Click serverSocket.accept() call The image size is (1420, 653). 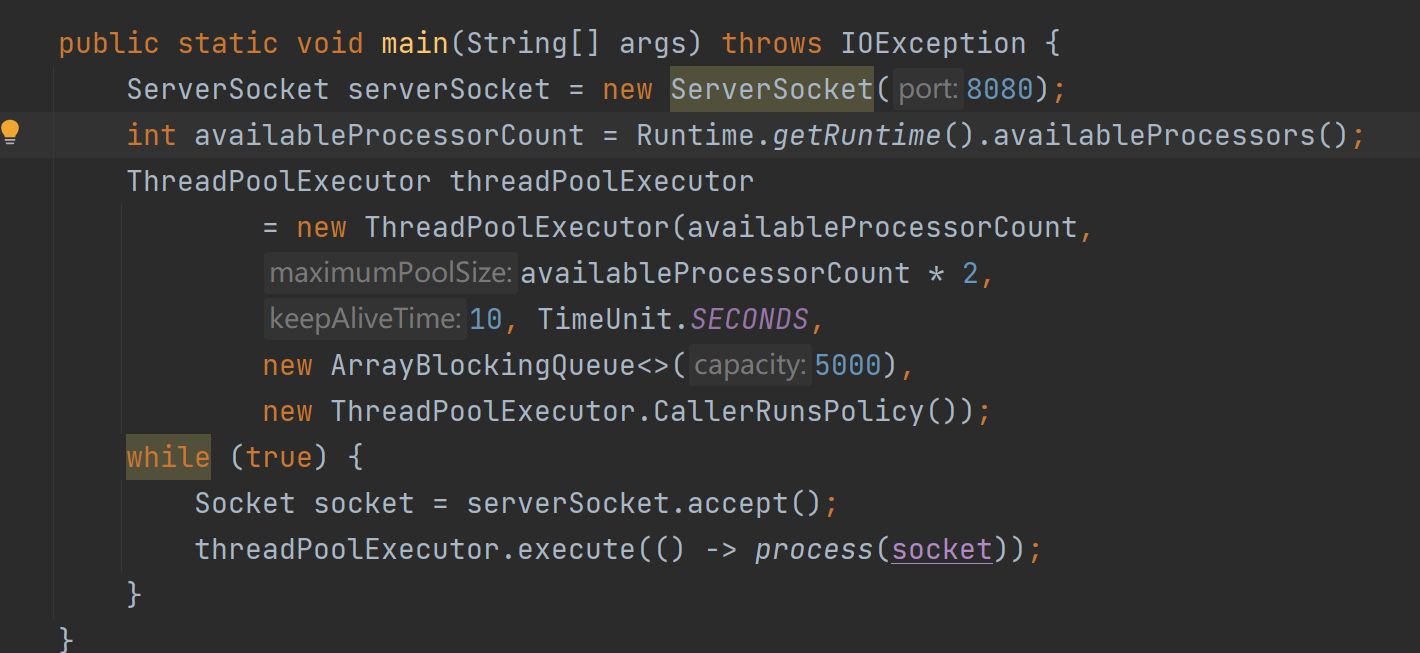tap(643, 503)
